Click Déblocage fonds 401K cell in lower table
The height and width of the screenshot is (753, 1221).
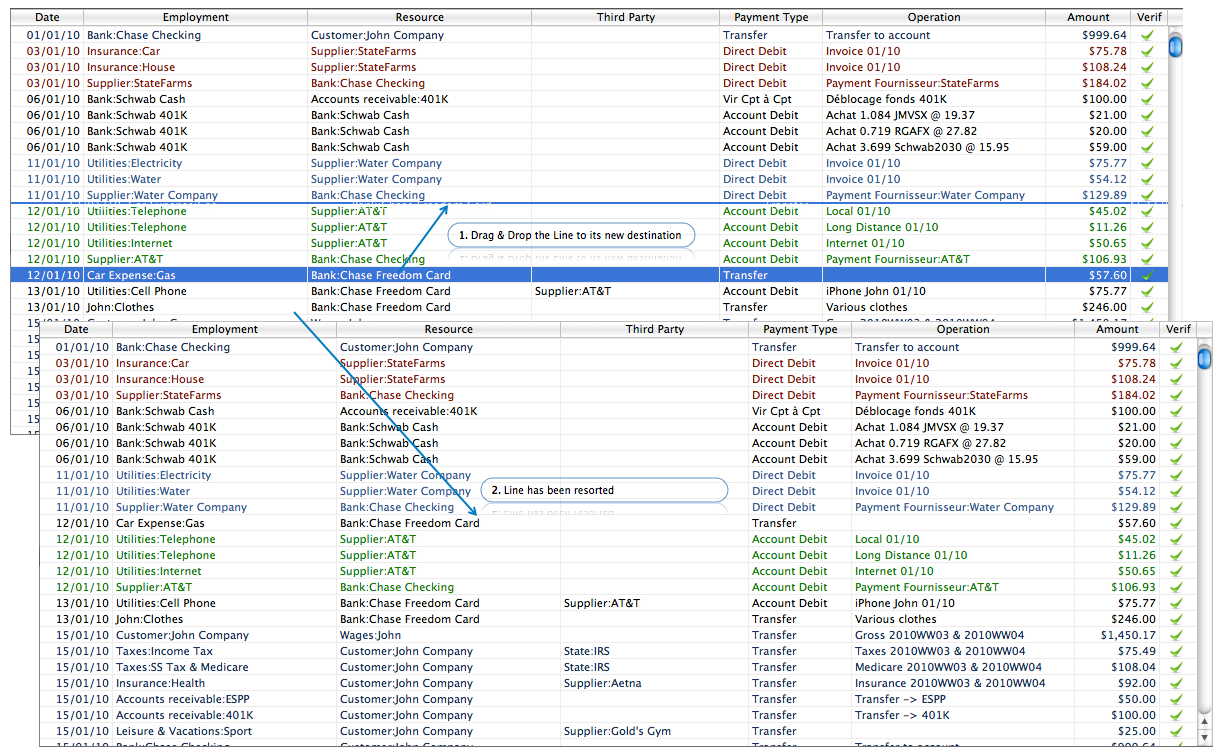pyautogui.click(x=915, y=411)
